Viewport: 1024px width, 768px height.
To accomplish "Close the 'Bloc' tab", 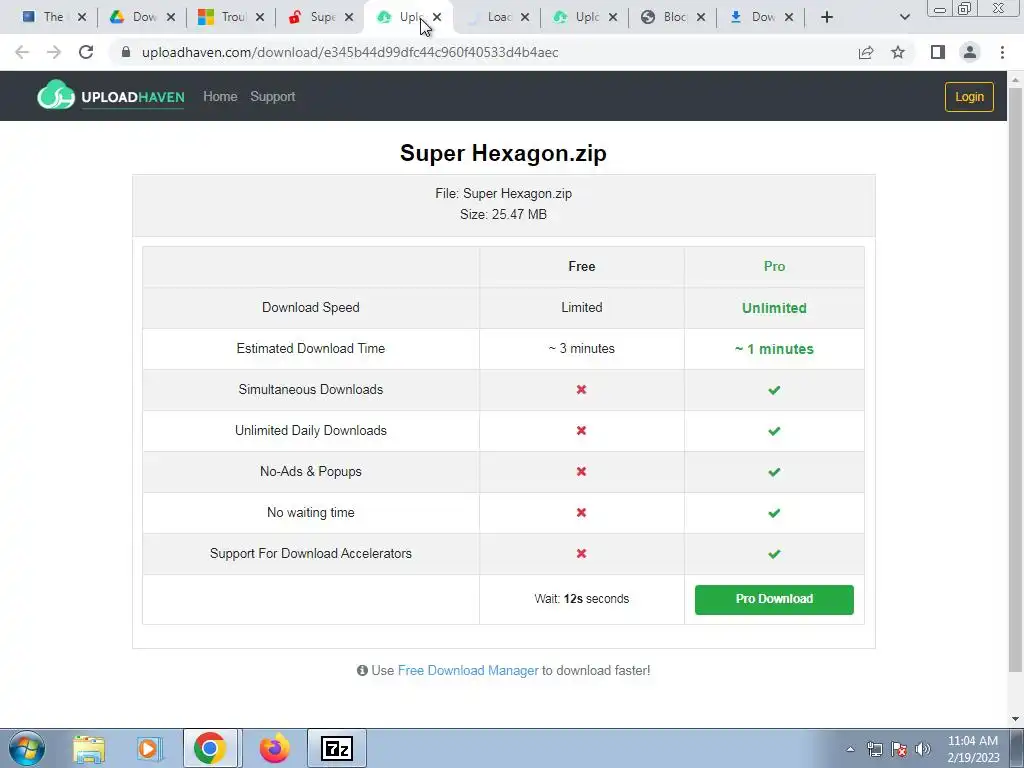I will 701,17.
